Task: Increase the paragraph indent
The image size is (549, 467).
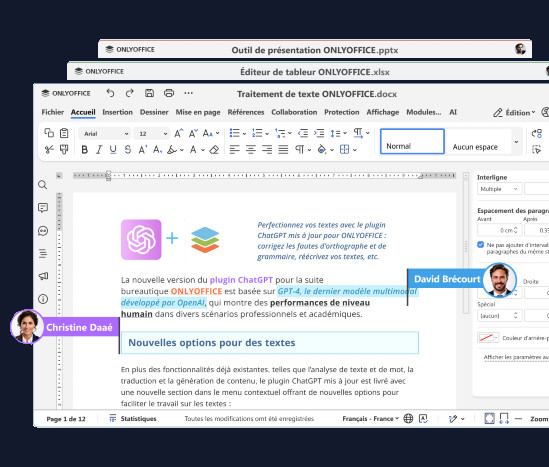Action: (319, 133)
